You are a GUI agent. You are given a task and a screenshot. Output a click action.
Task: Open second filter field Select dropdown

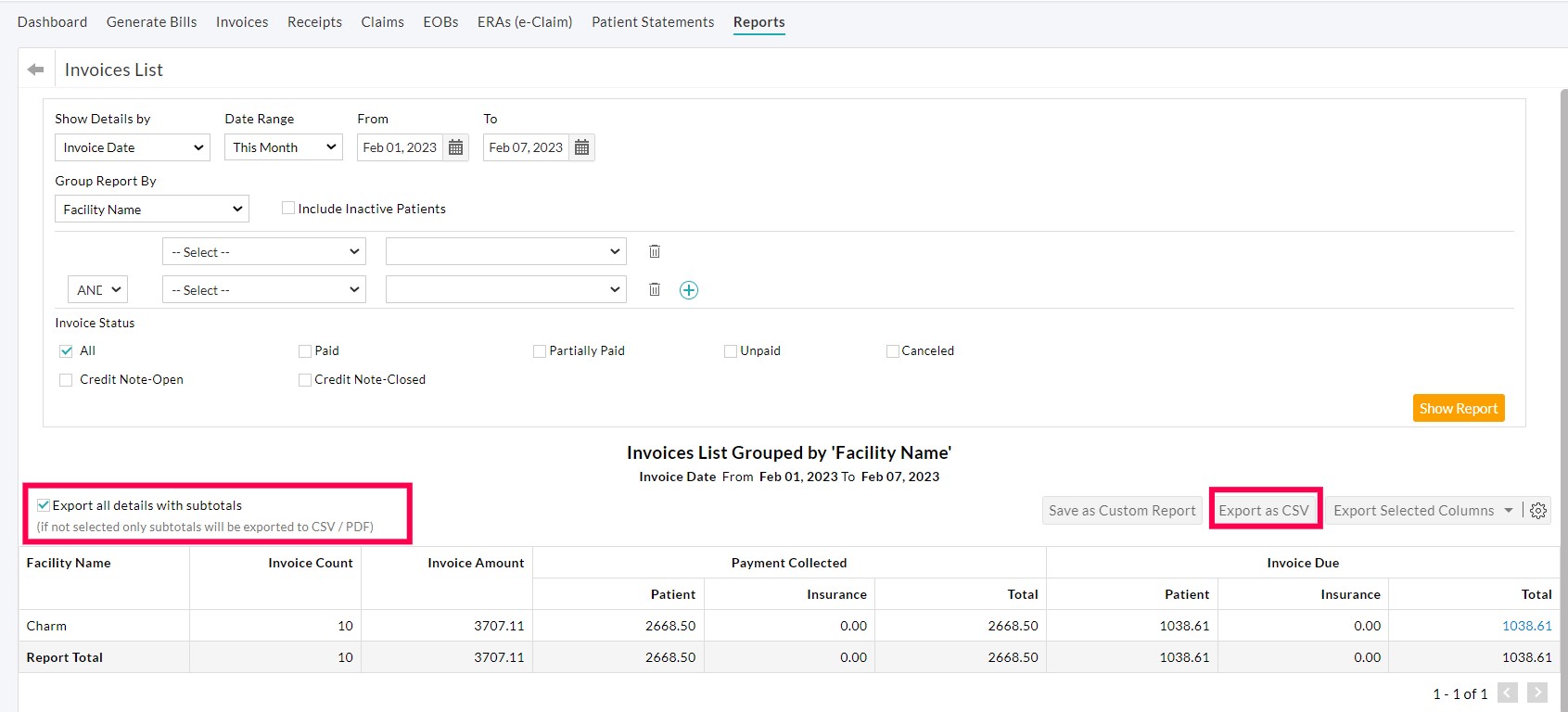click(264, 290)
